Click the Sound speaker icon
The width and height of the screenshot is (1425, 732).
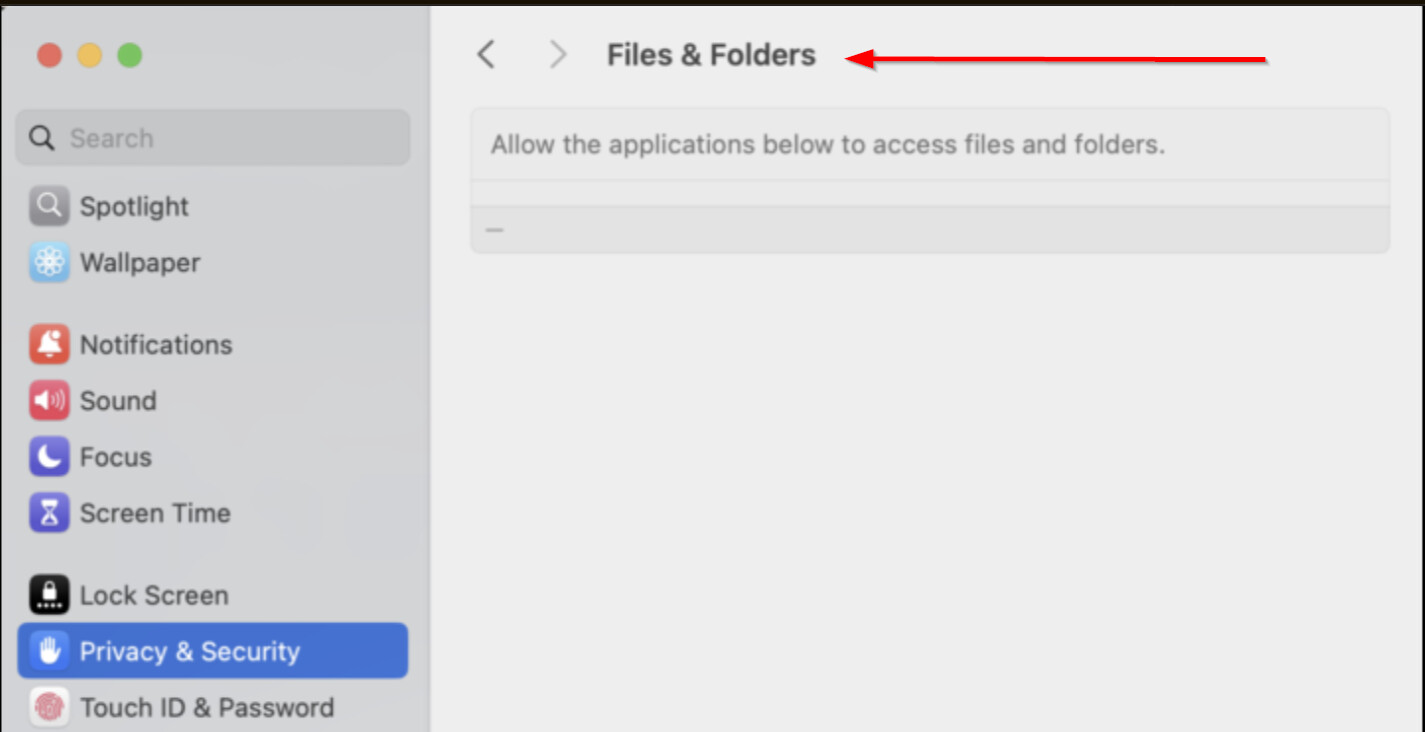(x=49, y=401)
